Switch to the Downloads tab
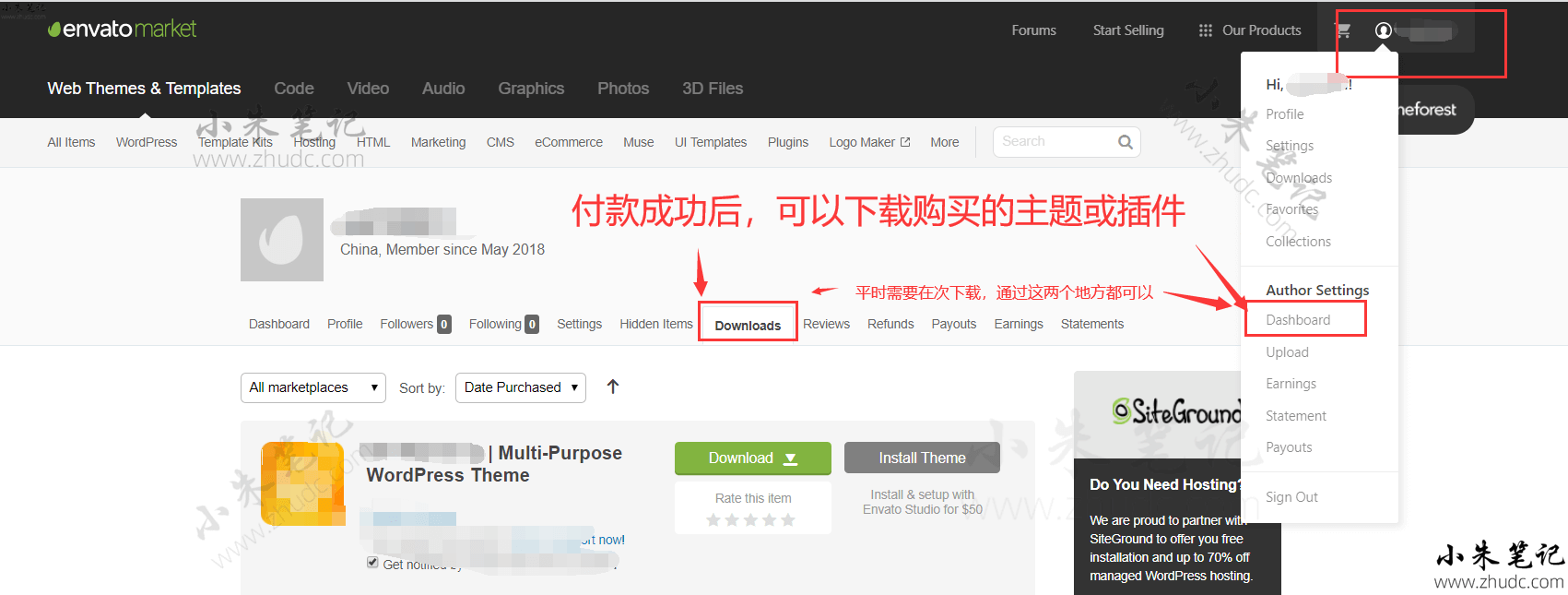Image resolution: width=1568 pixels, height=595 pixels. 748,325
